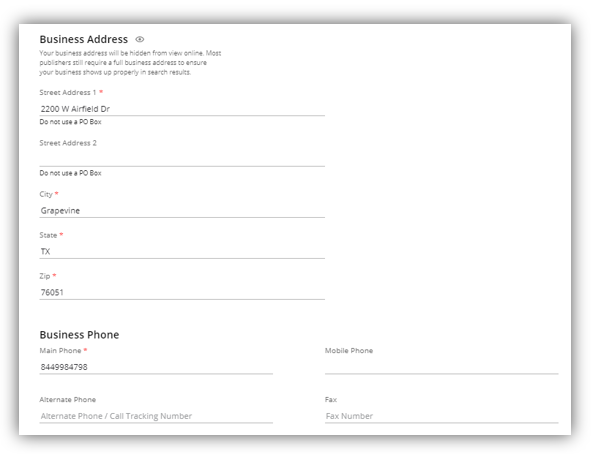The height and width of the screenshot is (454, 595).
Task: Click the Fax Number input field
Action: pos(442,416)
